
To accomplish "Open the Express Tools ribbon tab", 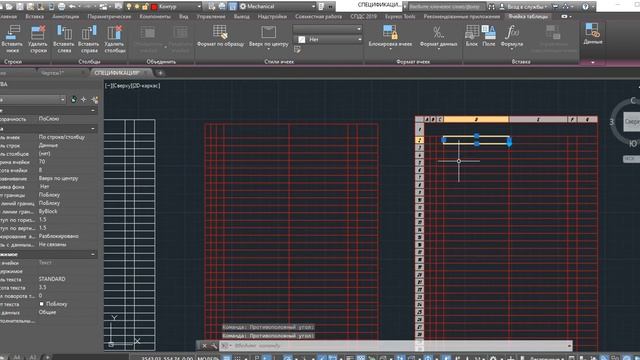I will tap(400, 17).
